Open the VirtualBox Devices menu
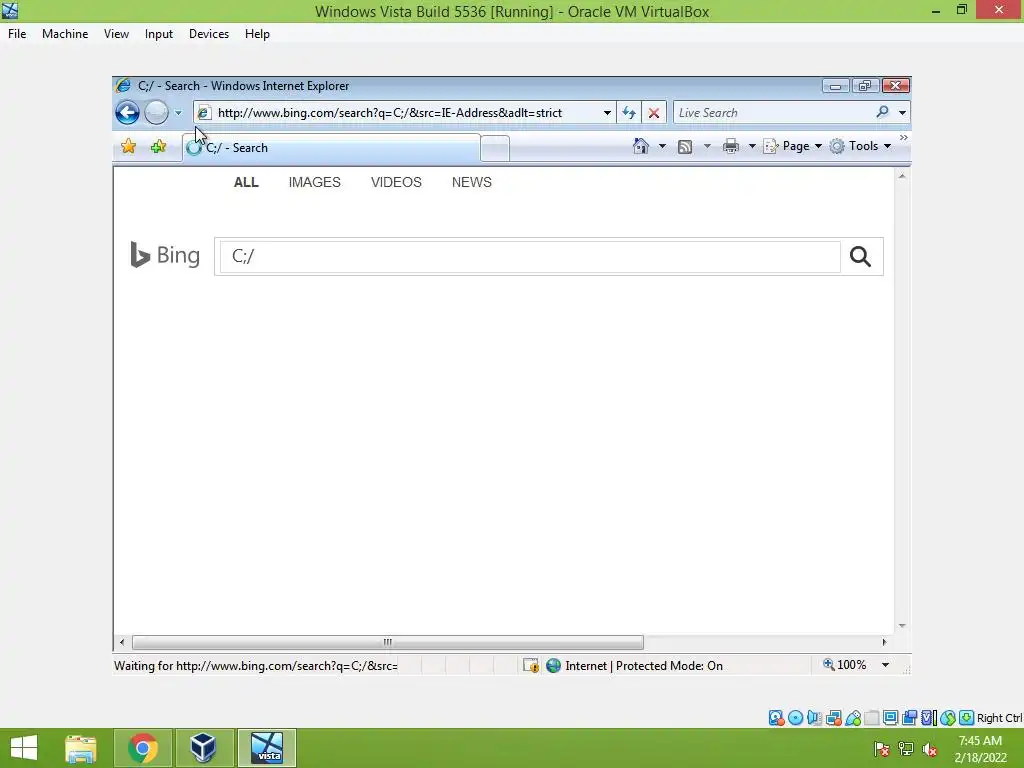This screenshot has width=1024, height=768. tap(209, 34)
